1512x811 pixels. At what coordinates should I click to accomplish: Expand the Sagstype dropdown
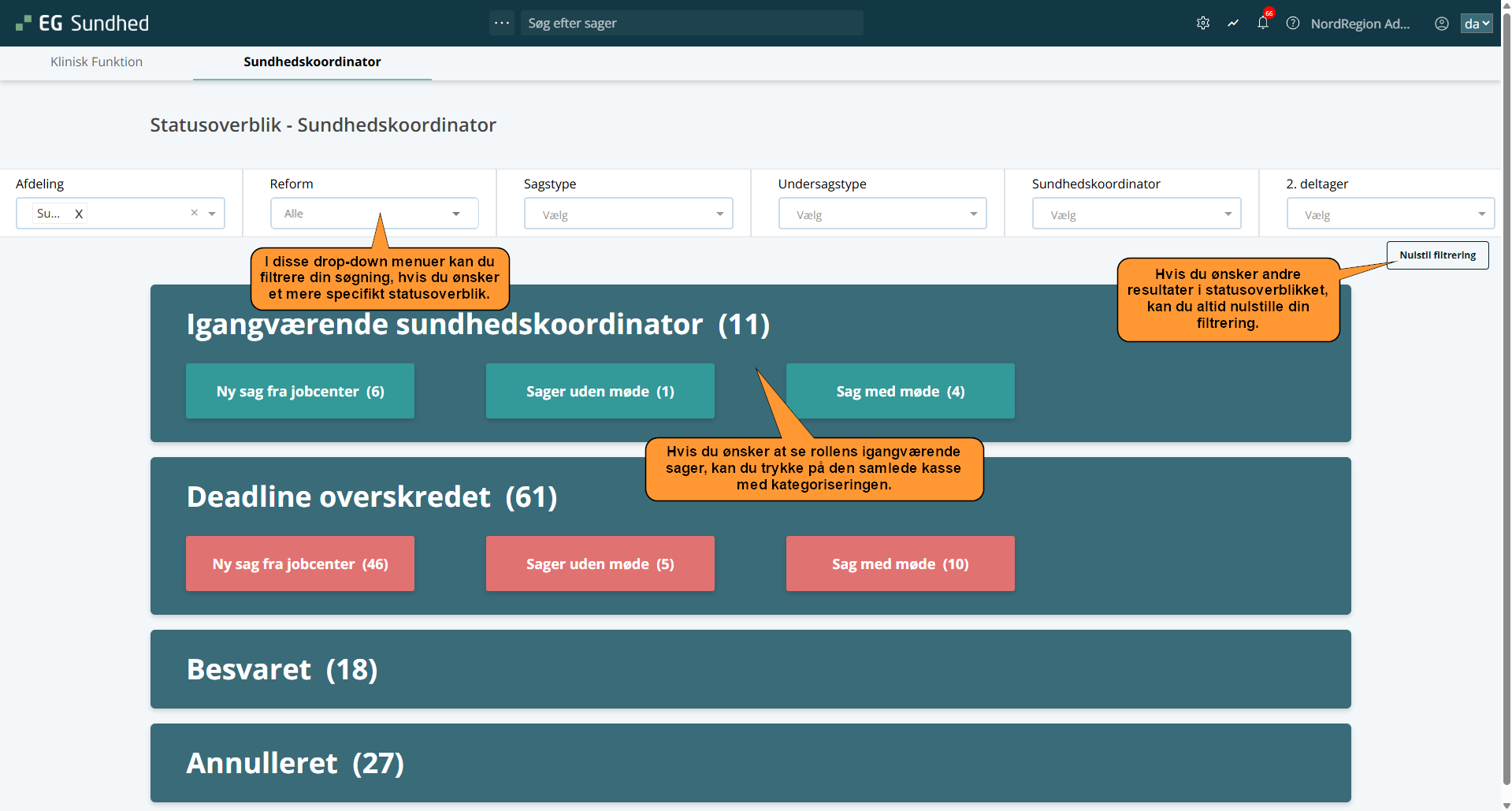click(628, 214)
